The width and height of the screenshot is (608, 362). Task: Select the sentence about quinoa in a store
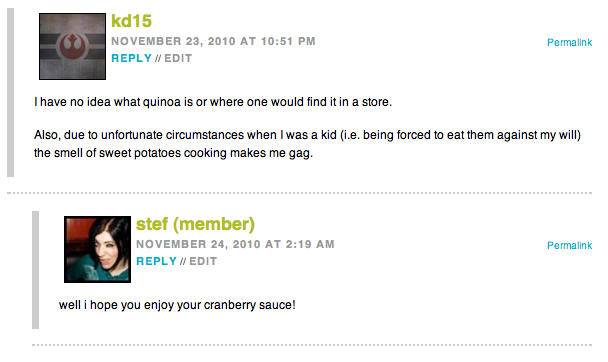(x=213, y=102)
